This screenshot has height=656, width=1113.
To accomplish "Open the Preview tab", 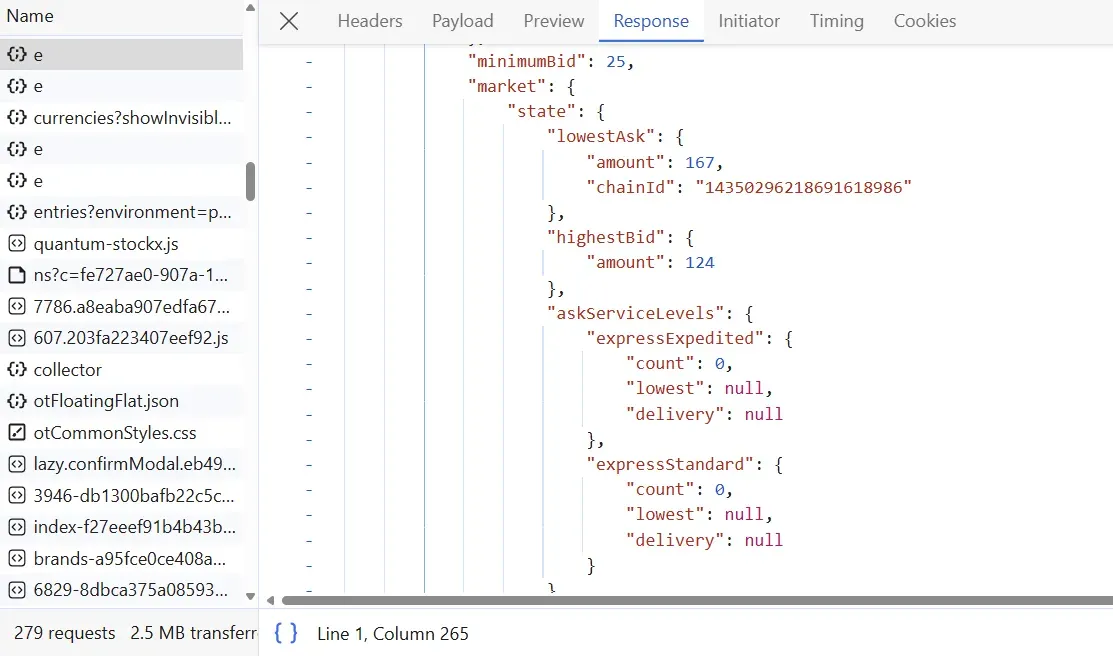I will tap(553, 21).
